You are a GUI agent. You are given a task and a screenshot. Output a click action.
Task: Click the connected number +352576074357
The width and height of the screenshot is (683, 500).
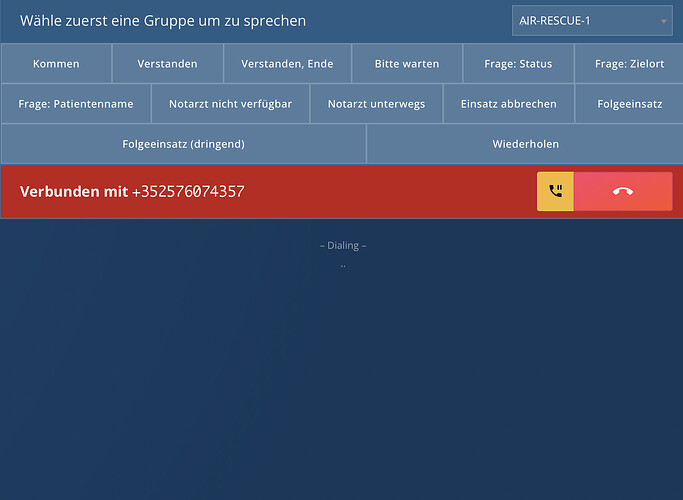tap(188, 192)
